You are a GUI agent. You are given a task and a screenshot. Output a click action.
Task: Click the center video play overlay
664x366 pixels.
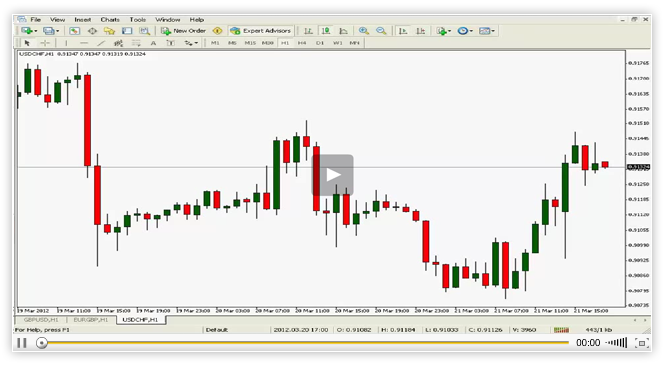point(333,175)
